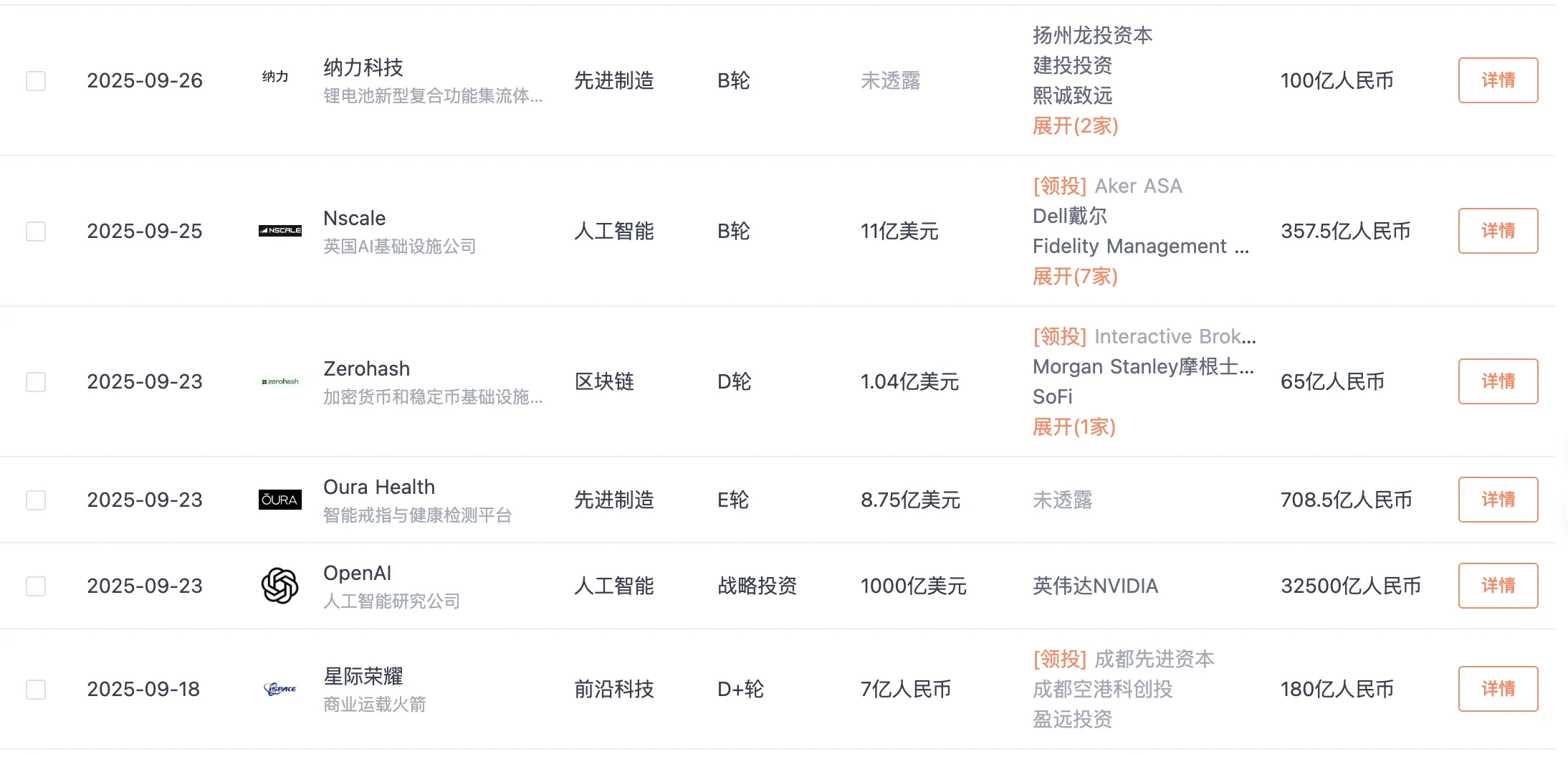Open the 纳力科技 company name
This screenshot has width=1568, height=757.
click(x=363, y=67)
